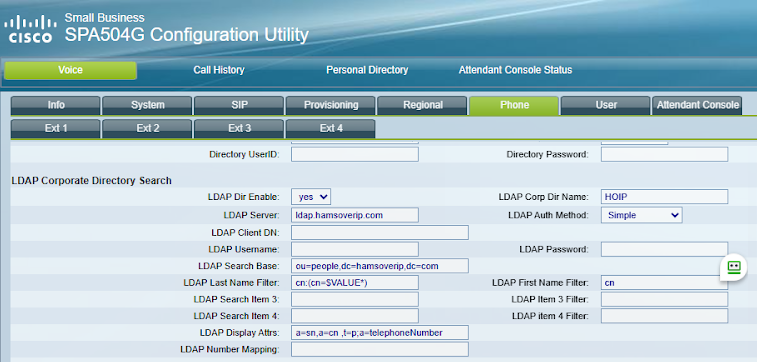Click the LDAP Client DN label
This screenshot has width=757, height=362.
(246, 232)
